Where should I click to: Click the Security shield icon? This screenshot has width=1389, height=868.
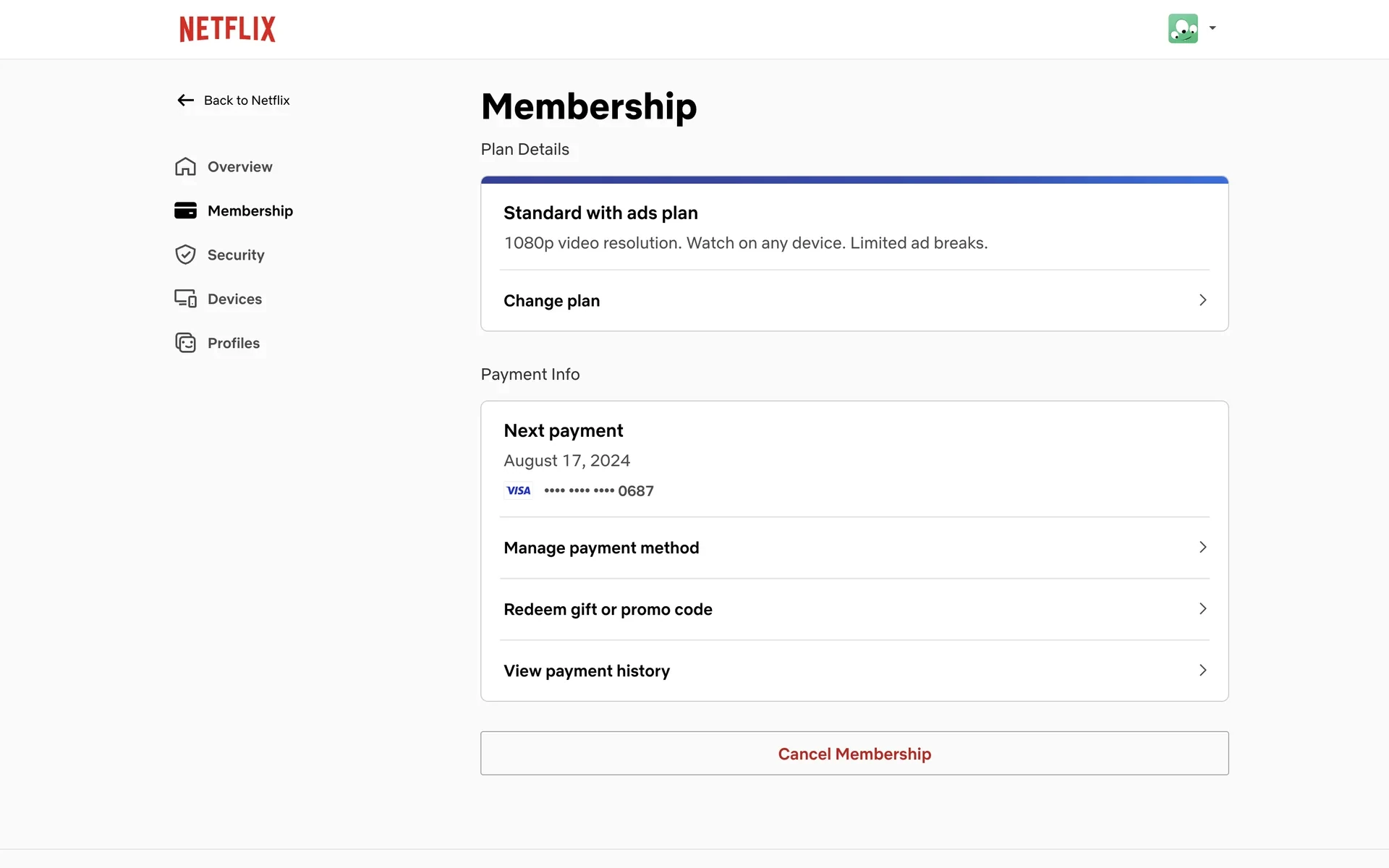tap(185, 255)
